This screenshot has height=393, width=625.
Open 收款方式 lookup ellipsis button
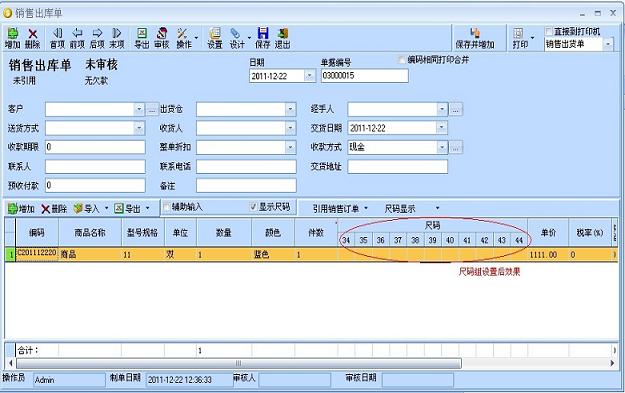click(456, 147)
